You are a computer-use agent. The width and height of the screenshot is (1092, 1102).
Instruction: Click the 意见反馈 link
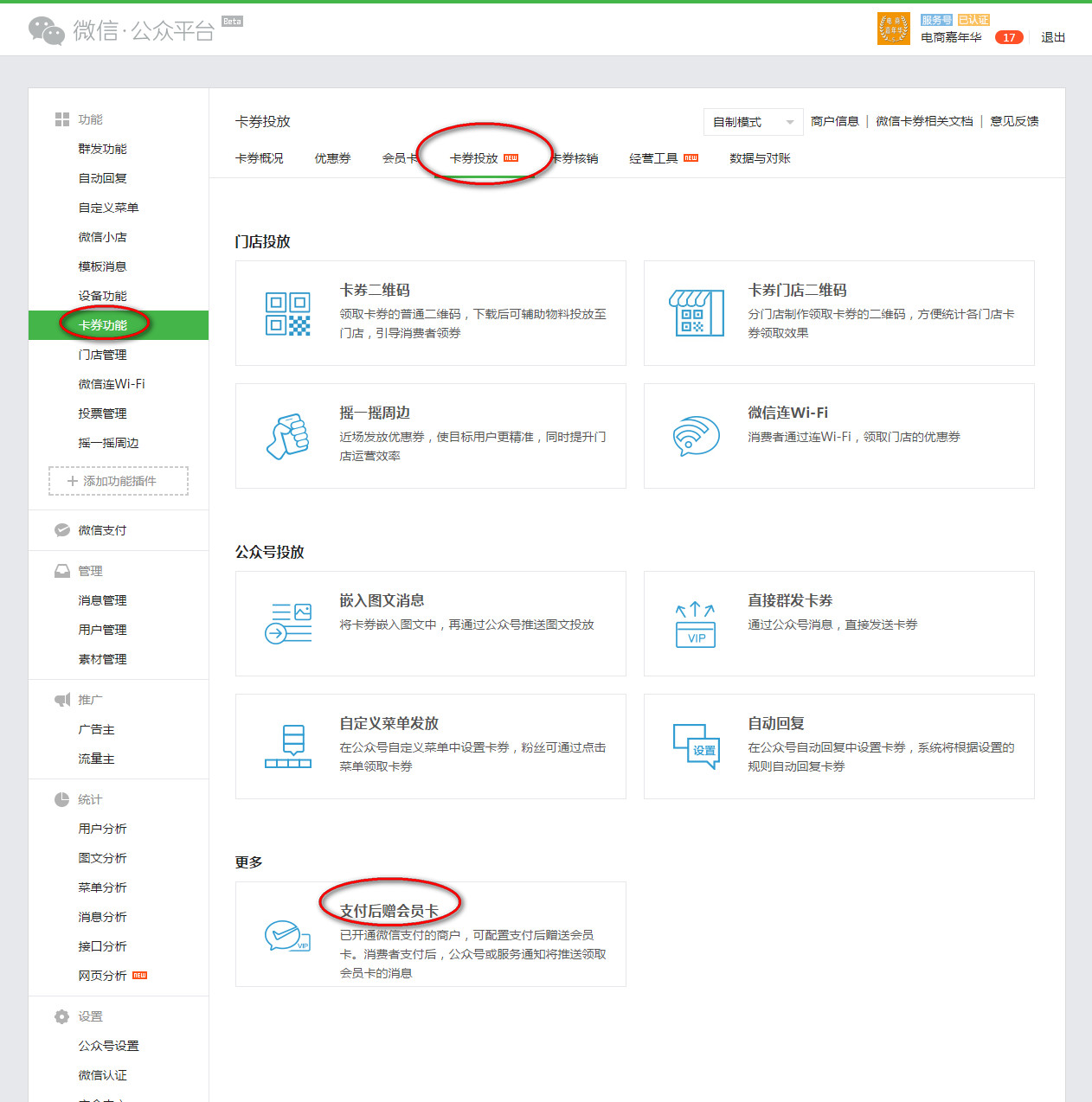1014,121
